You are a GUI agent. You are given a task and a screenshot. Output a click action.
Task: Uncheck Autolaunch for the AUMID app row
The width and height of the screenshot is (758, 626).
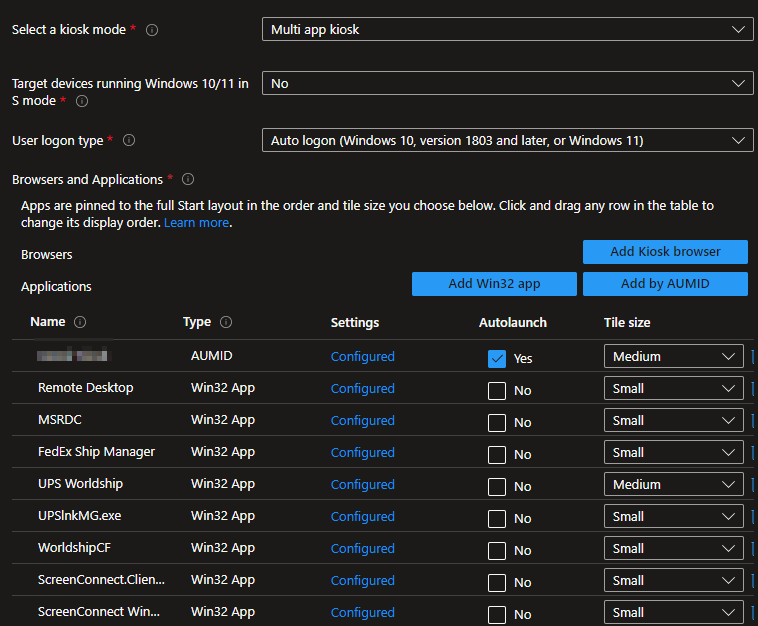[x=497, y=358]
